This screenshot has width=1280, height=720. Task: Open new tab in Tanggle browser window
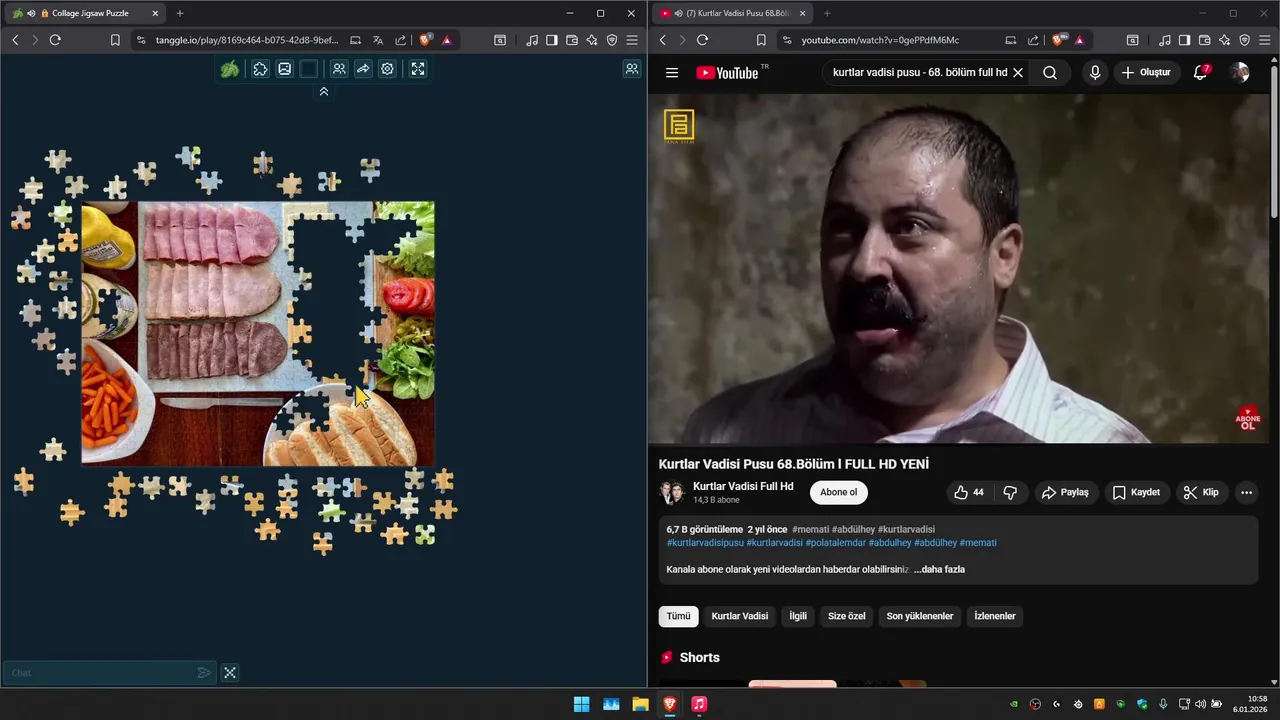pyautogui.click(x=180, y=13)
